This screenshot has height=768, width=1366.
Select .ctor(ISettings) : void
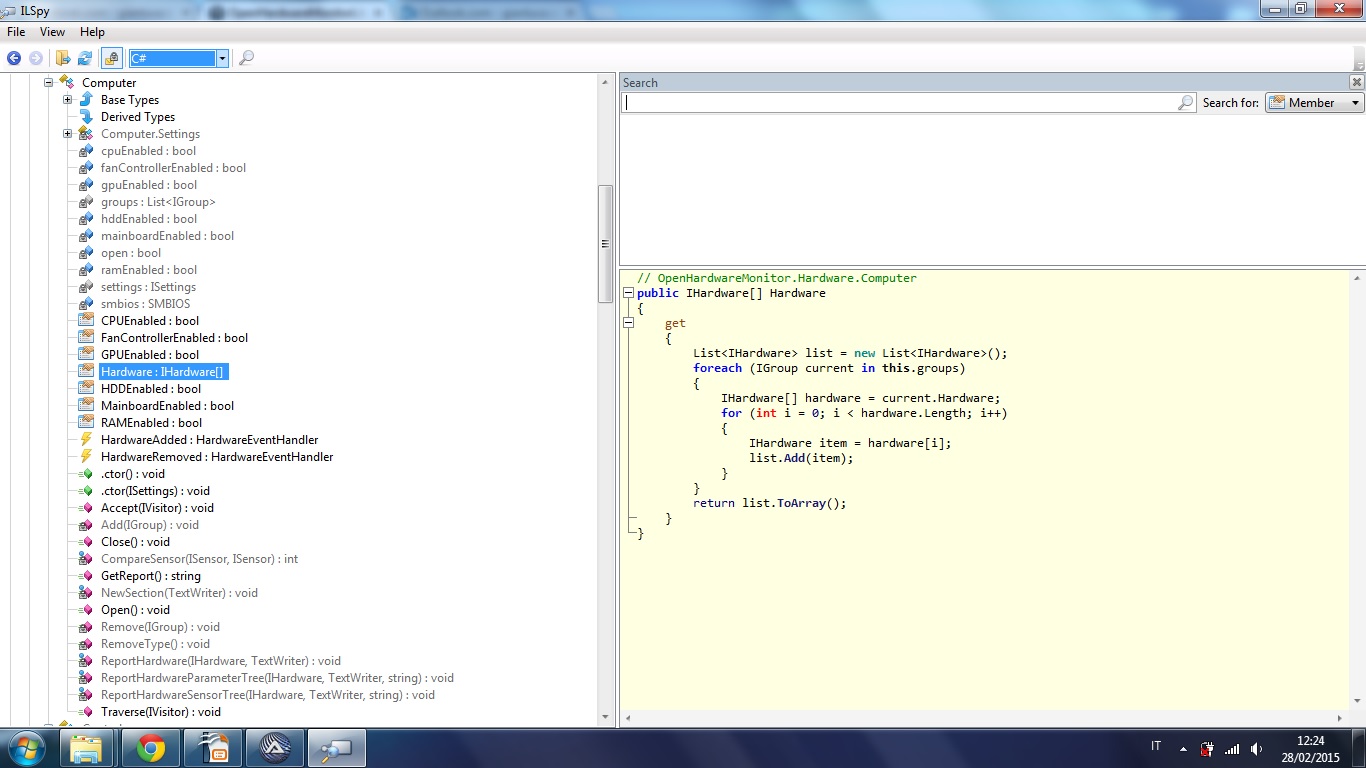(x=155, y=491)
